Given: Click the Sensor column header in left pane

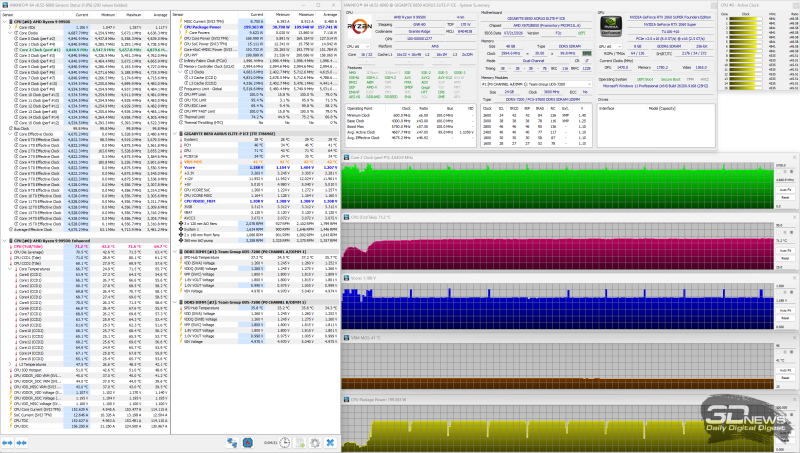Looking at the screenshot, I should (31, 15).
